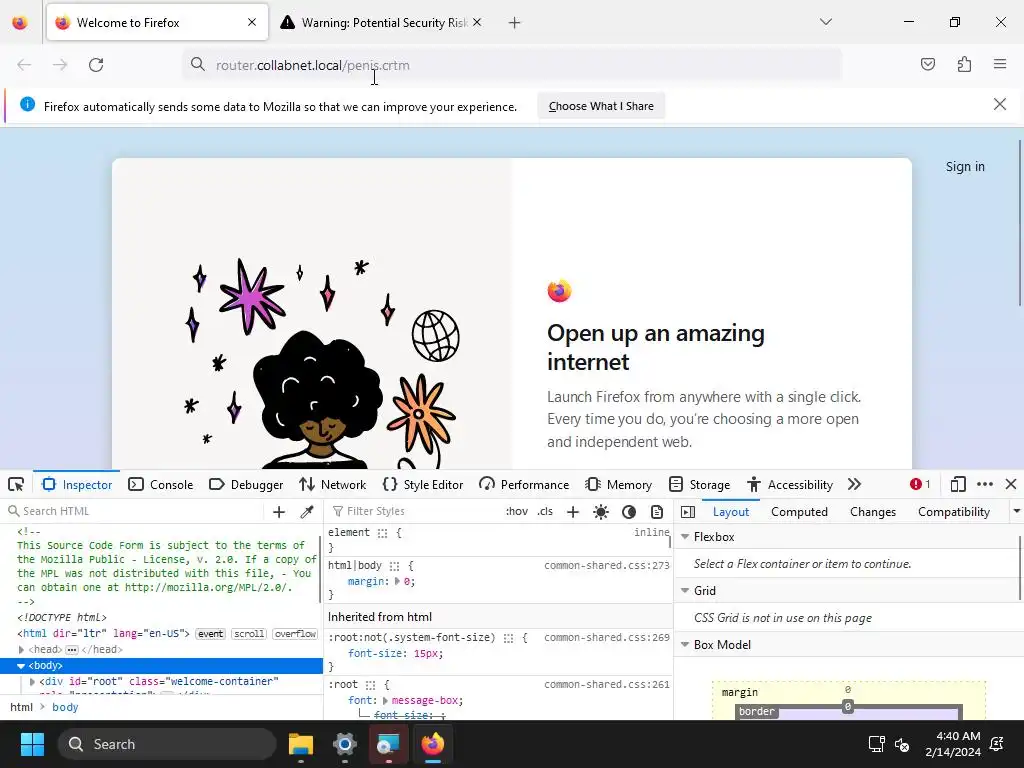Open the Storage panel
1024x768 pixels.
point(700,485)
